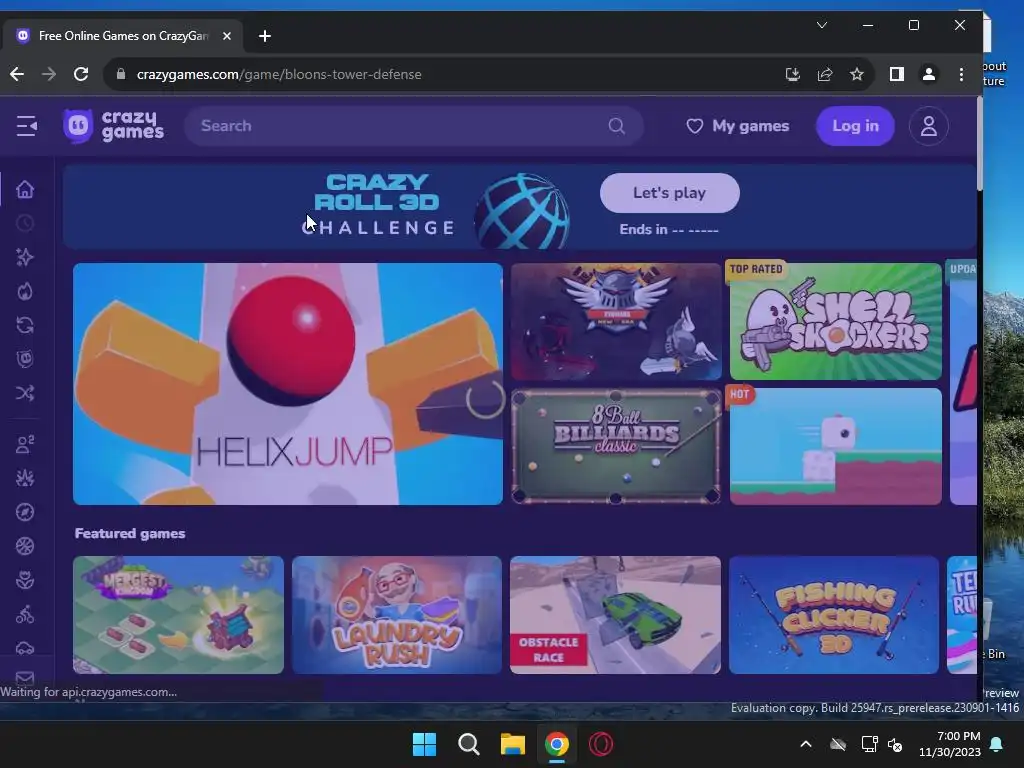Screen dimensions: 1024x768
Task: Open the 2 Player games icon
Action: pyautogui.click(x=25, y=444)
